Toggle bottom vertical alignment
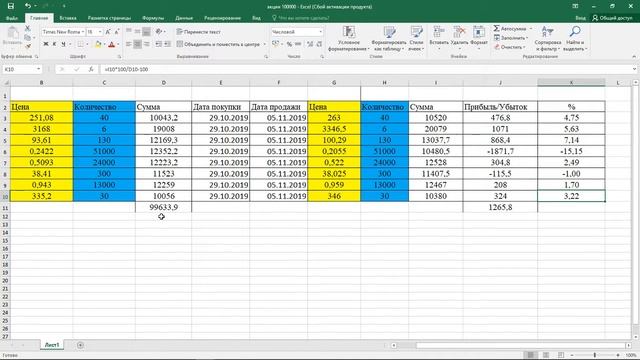Screen dimensions: 640x360 (147, 31)
